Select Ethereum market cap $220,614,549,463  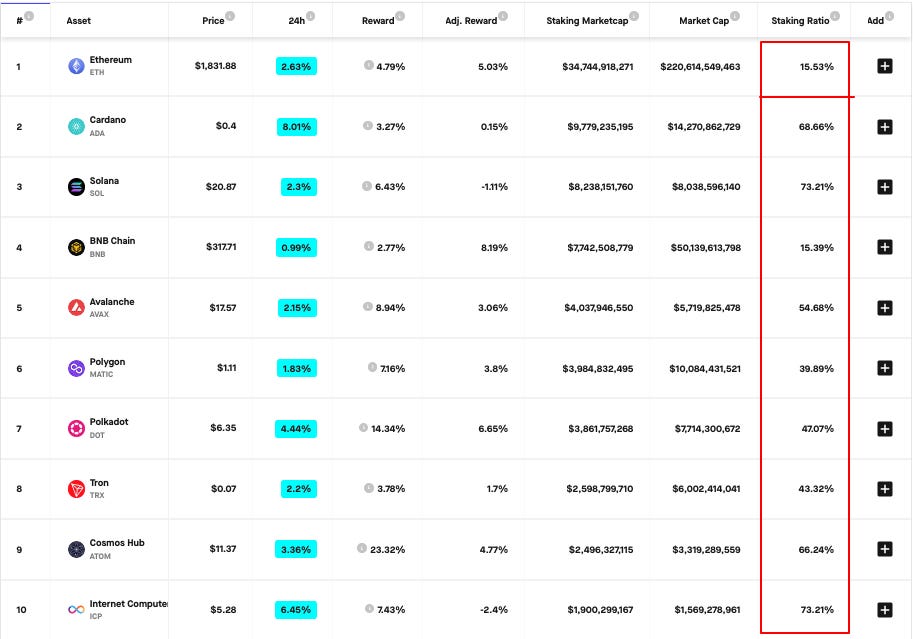click(700, 67)
